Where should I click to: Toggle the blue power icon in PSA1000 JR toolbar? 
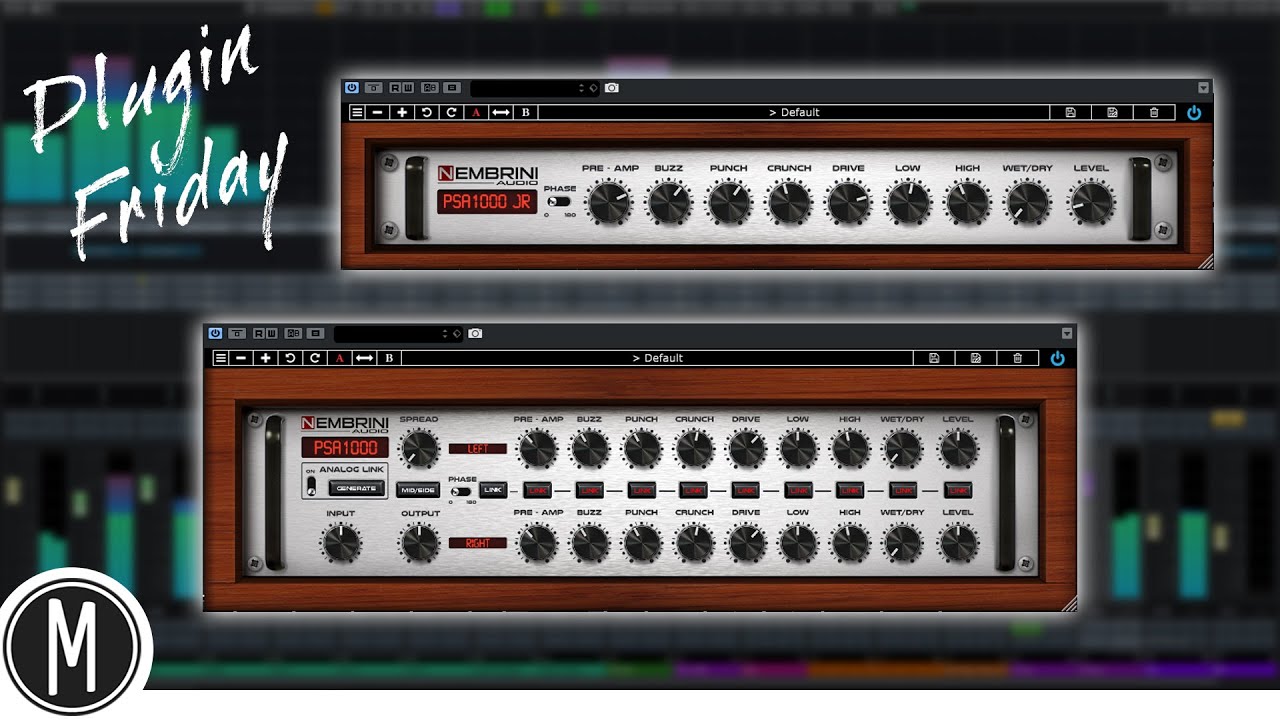point(1194,112)
